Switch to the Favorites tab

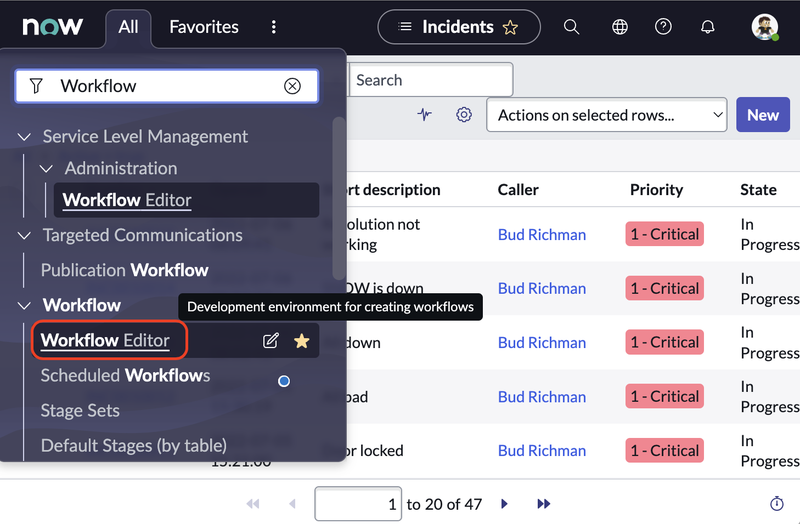point(204,27)
